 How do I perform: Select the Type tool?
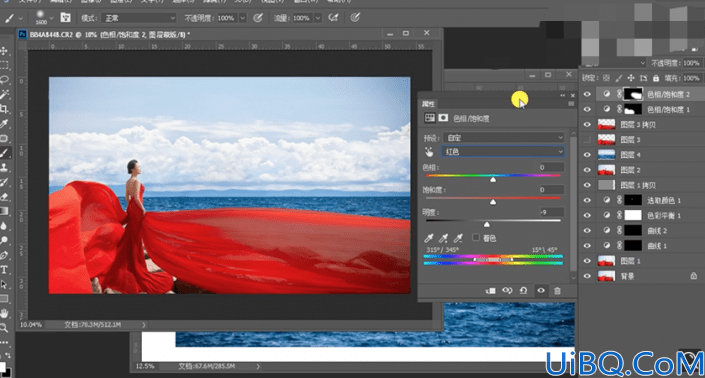[x=4, y=270]
